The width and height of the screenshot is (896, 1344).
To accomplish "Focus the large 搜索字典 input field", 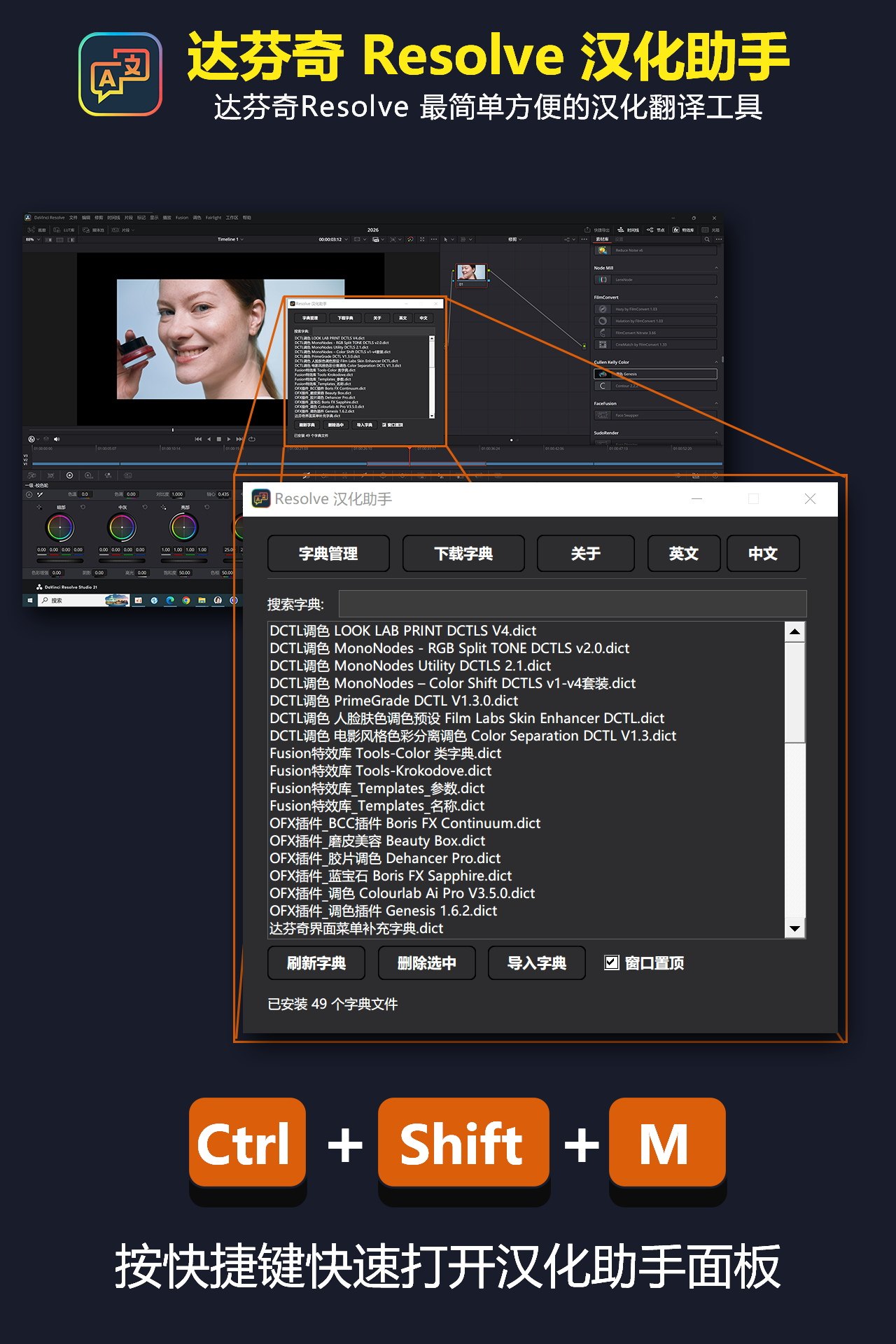I will point(573,604).
